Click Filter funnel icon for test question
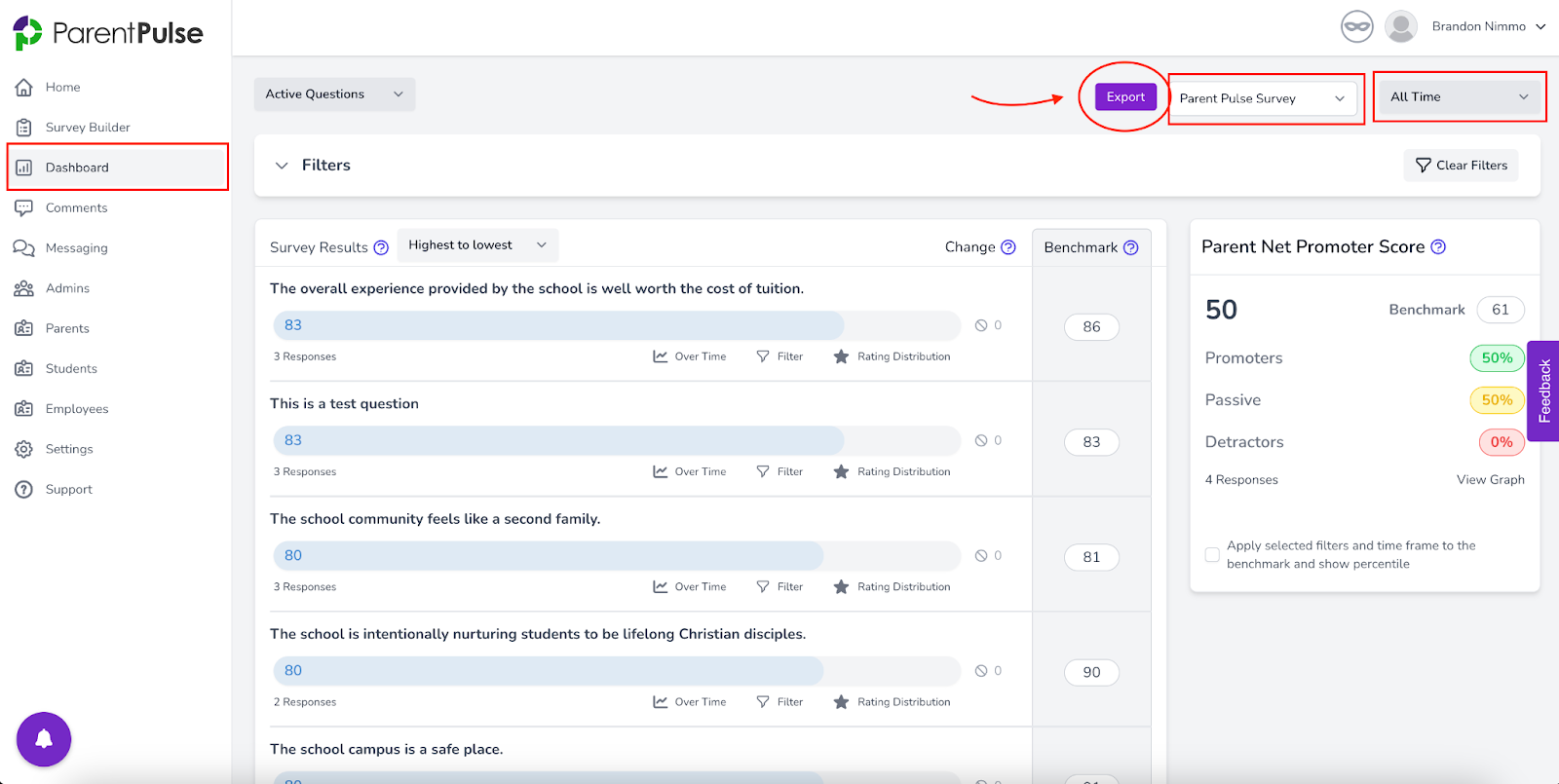Viewport: 1559px width, 784px height. [x=763, y=471]
